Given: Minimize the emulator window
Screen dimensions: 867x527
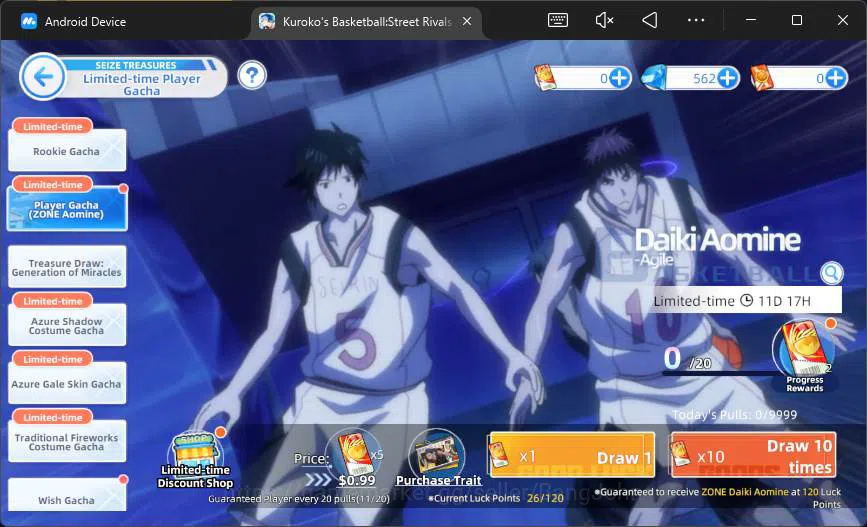Looking at the screenshot, I should pos(751,20).
